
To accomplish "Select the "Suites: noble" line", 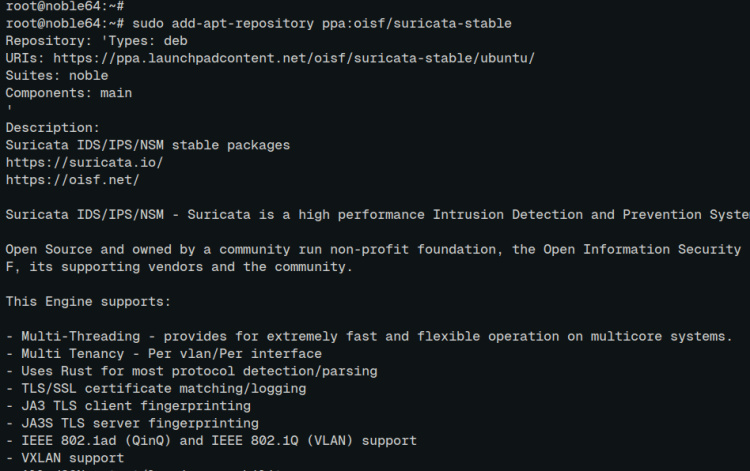I will coord(57,75).
